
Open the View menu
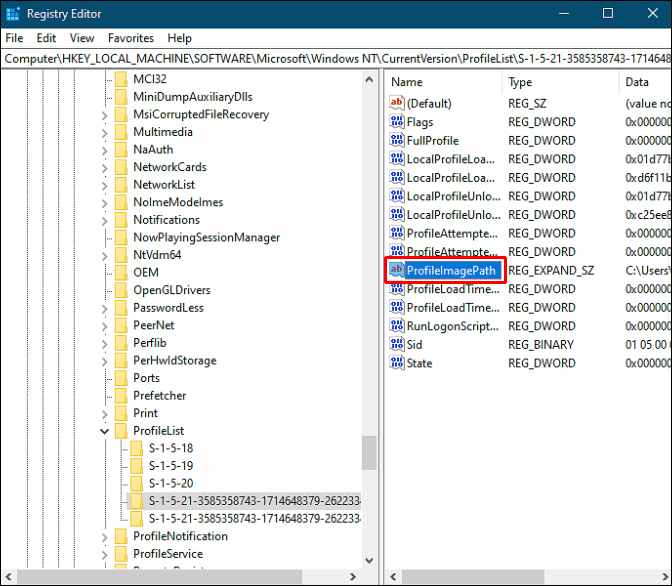pyautogui.click(x=82, y=38)
